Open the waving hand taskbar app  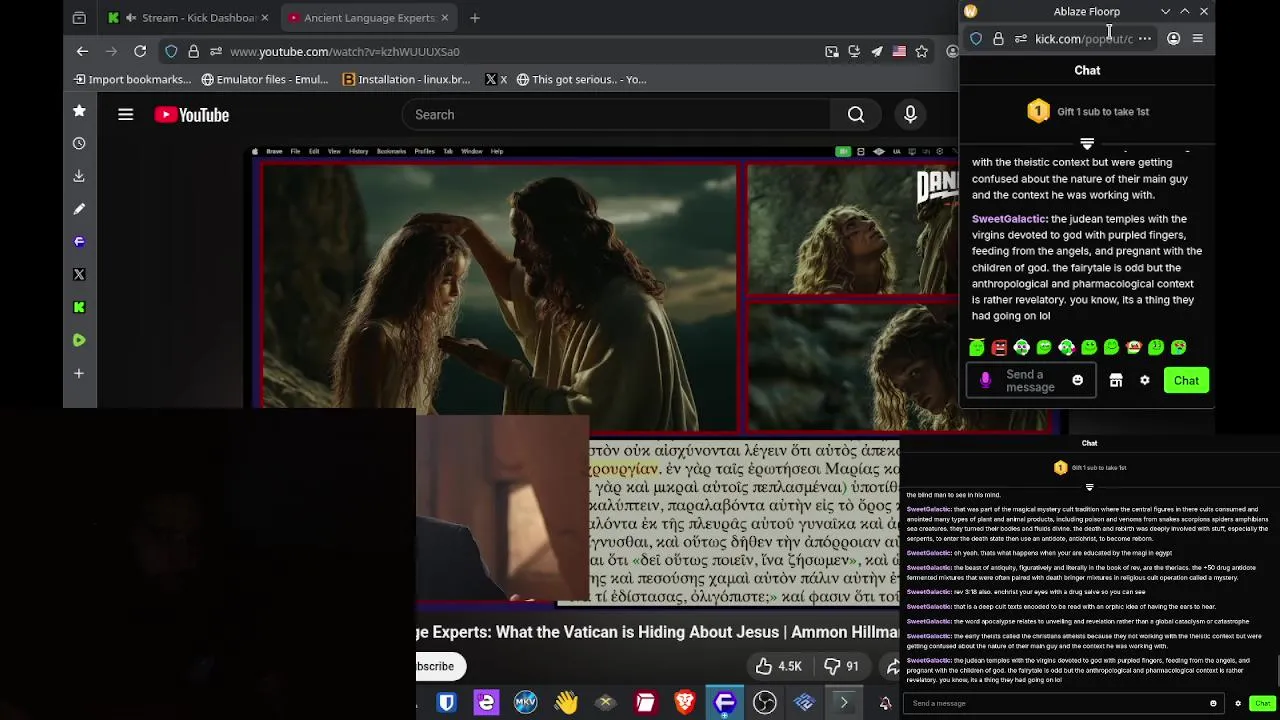pyautogui.click(x=566, y=703)
